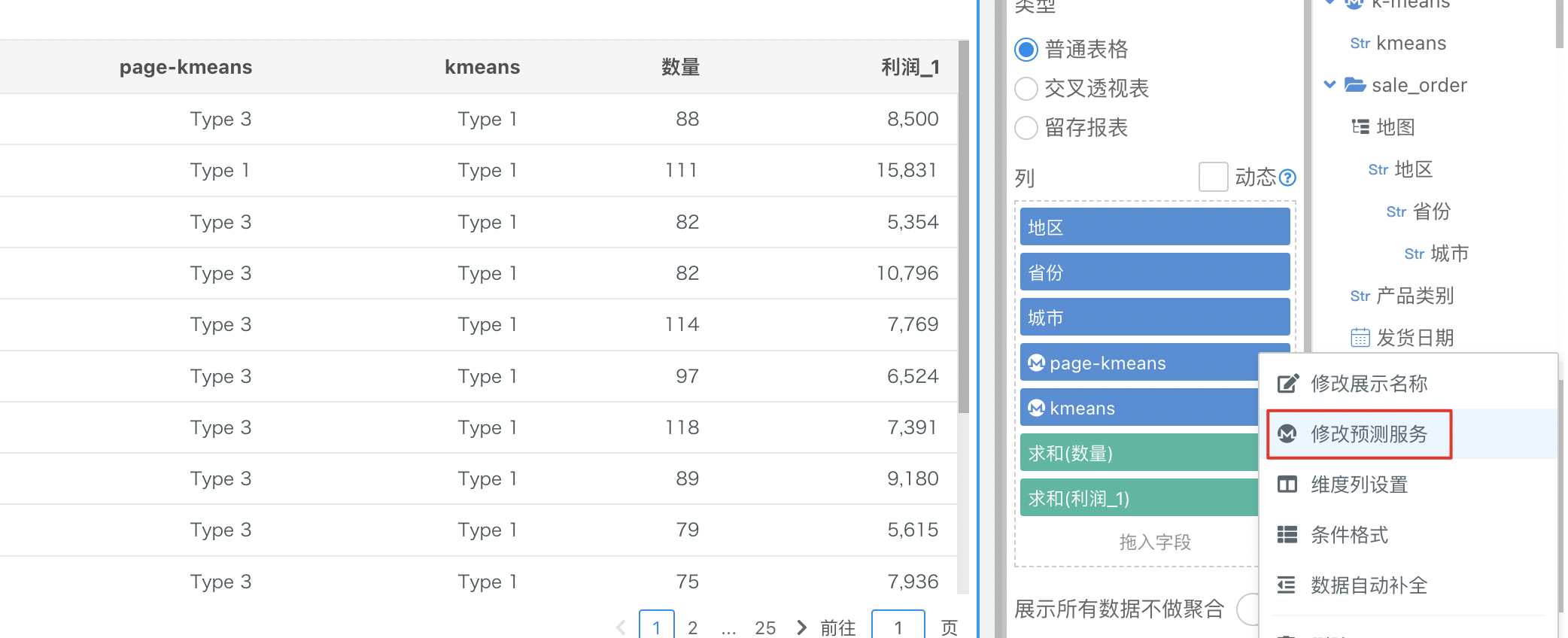Click the next page arrow
1568x638 pixels.
(801, 627)
